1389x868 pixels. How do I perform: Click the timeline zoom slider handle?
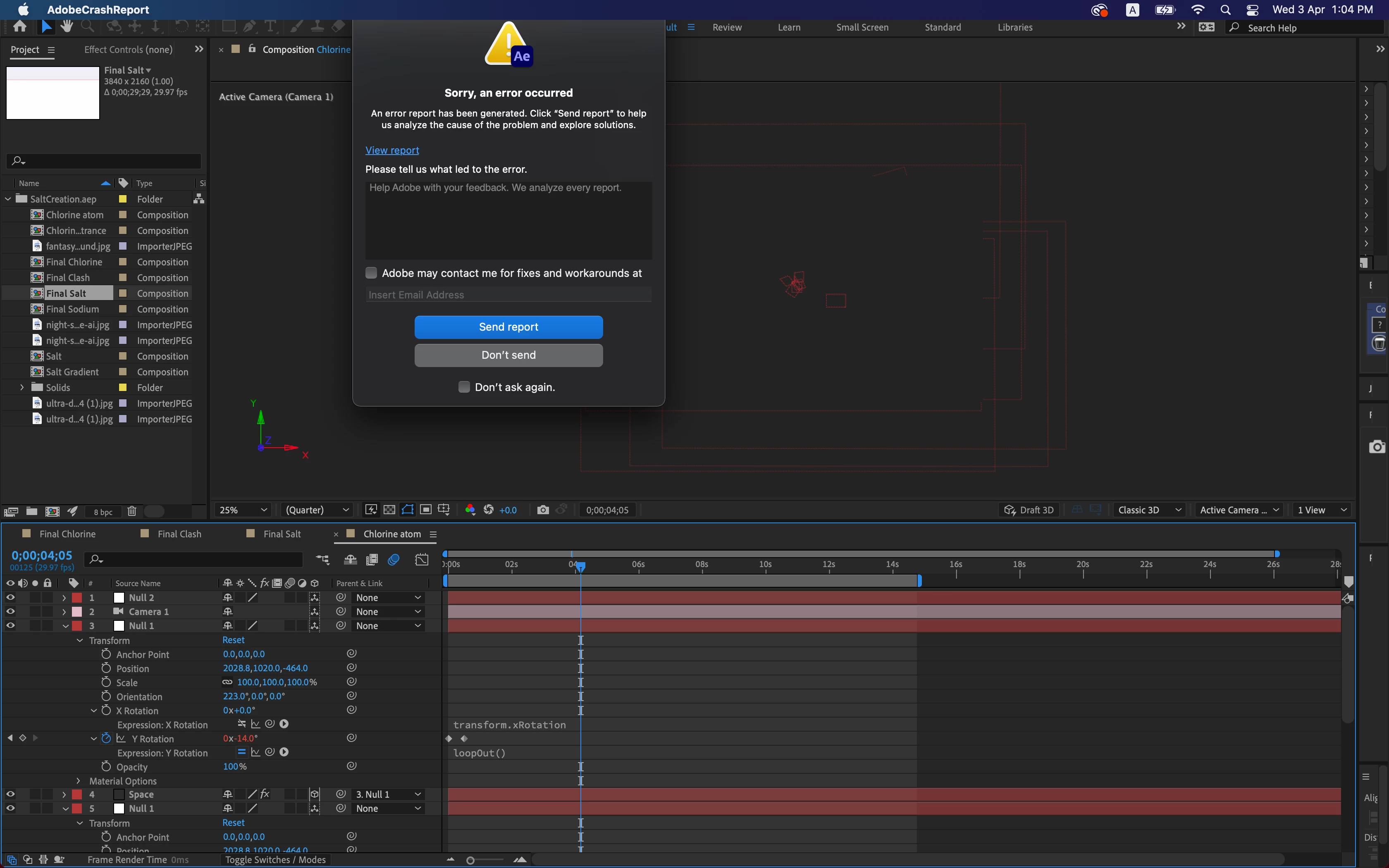pos(470,860)
